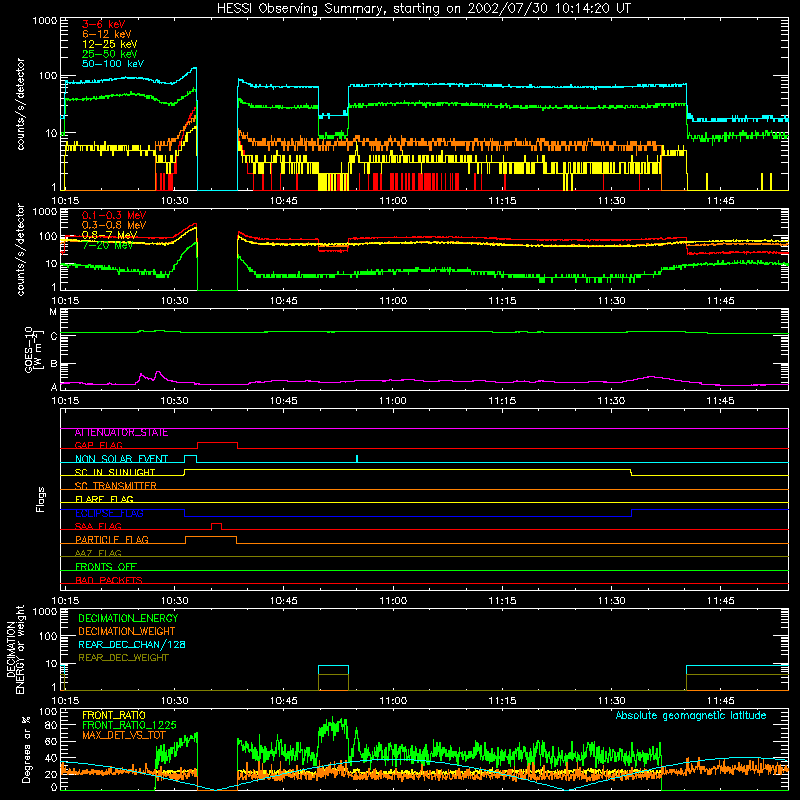This screenshot has height=800, width=800.
Task: Click the 0.3-0.8 MeV legend label
Action: [114, 226]
